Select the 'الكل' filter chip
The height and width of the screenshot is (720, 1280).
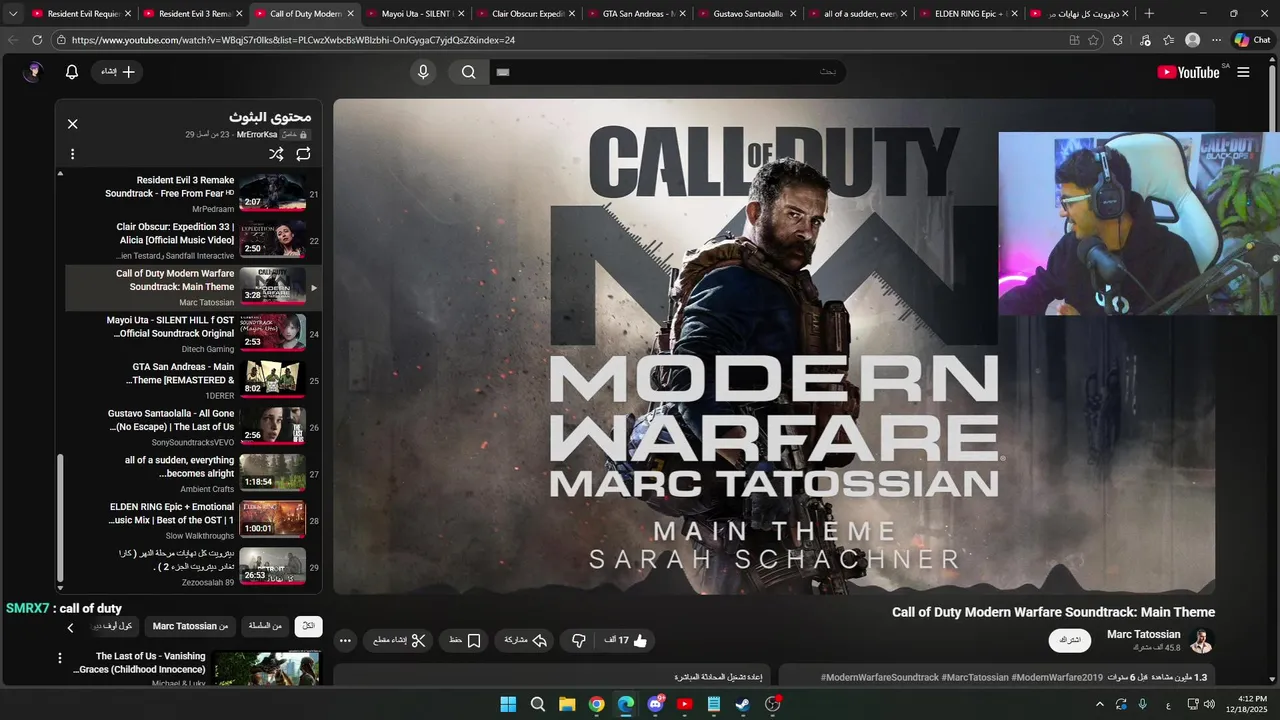point(309,626)
